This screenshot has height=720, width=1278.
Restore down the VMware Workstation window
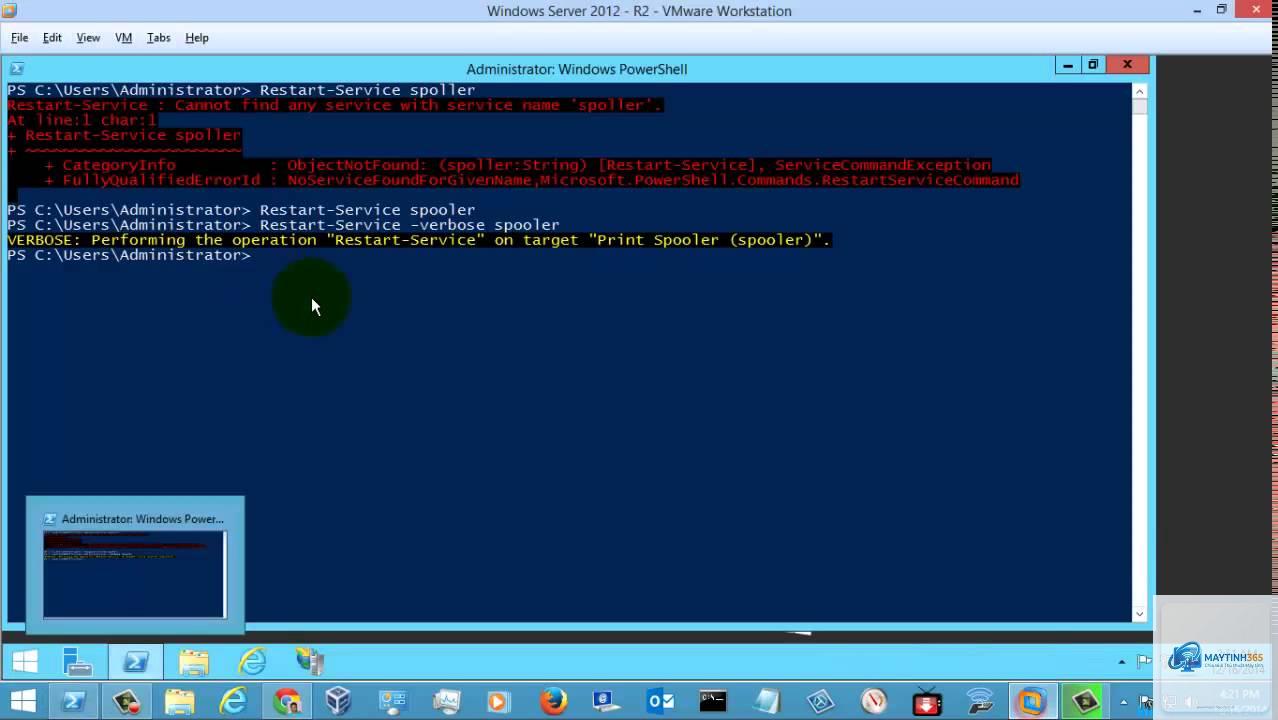click(x=1221, y=10)
